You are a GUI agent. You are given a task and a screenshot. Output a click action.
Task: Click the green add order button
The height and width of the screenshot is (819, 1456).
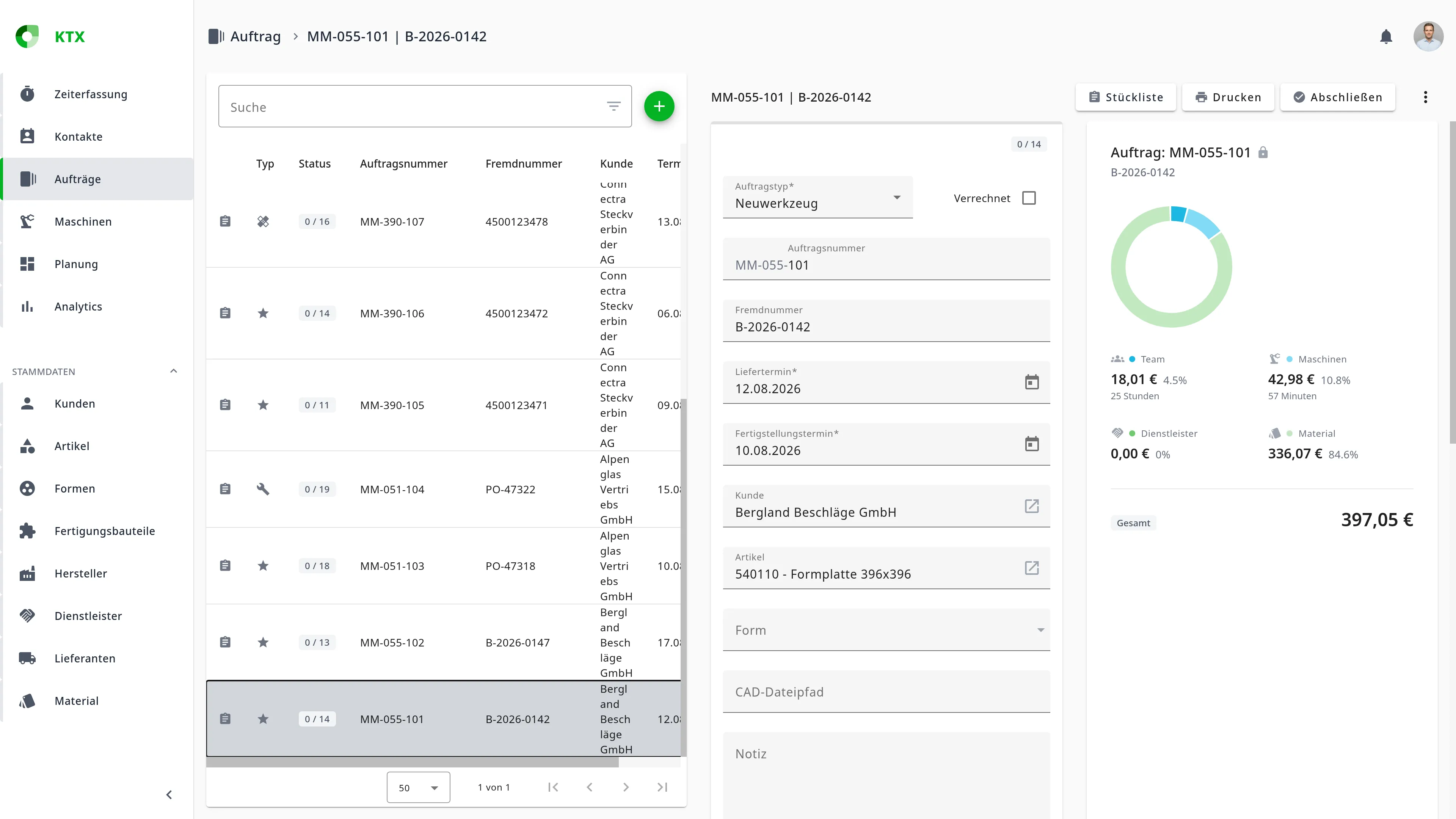(x=659, y=106)
